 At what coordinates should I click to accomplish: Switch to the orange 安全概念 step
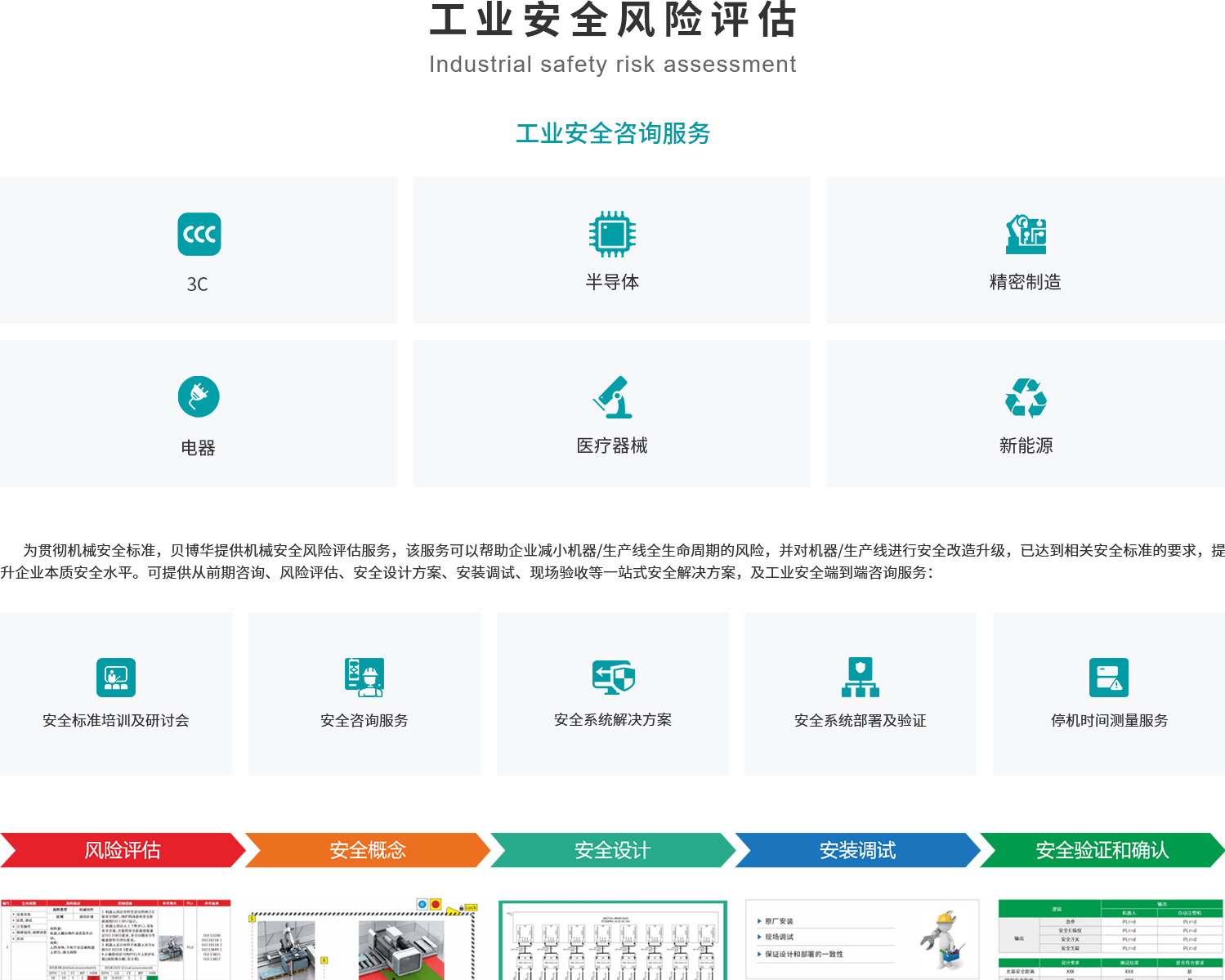367,850
